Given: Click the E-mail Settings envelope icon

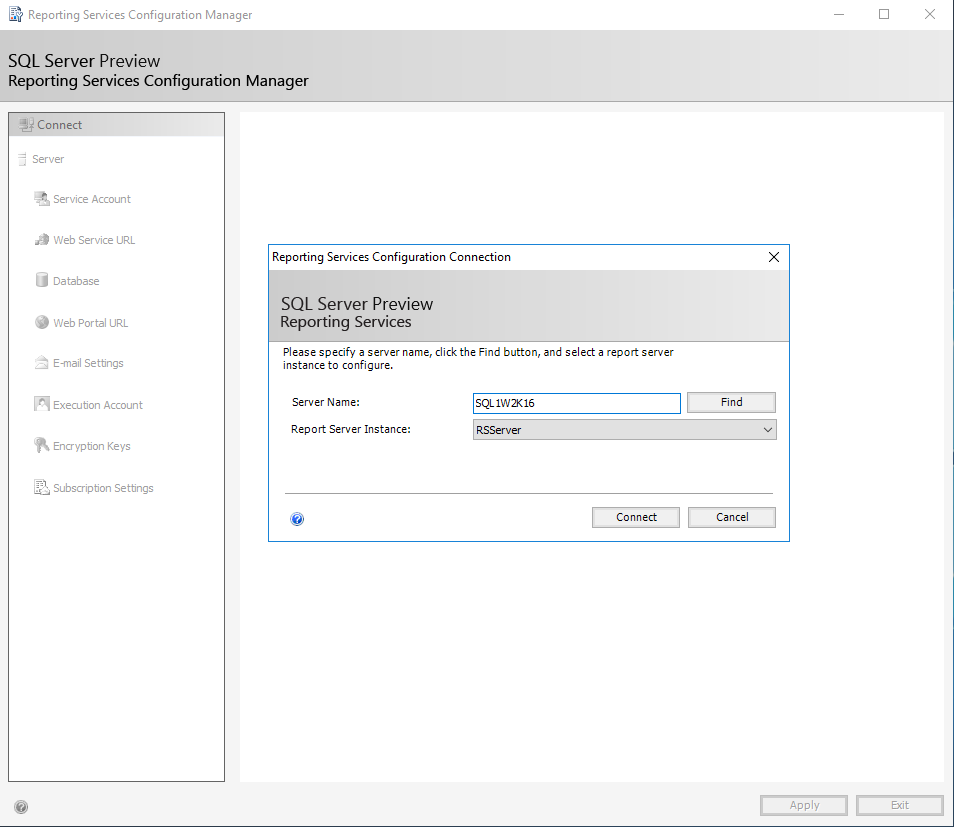Looking at the screenshot, I should click(x=41, y=363).
